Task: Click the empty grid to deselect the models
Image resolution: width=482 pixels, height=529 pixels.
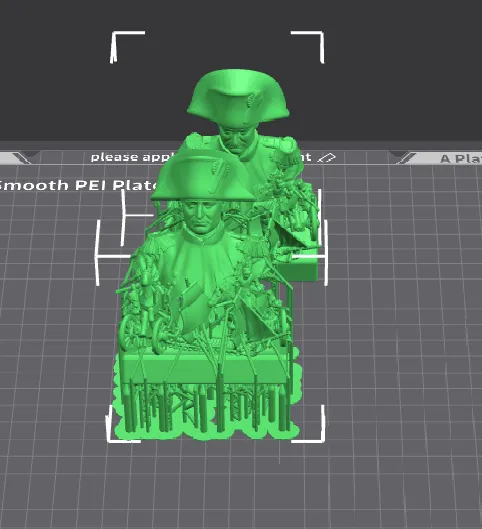Action: tap(388, 371)
